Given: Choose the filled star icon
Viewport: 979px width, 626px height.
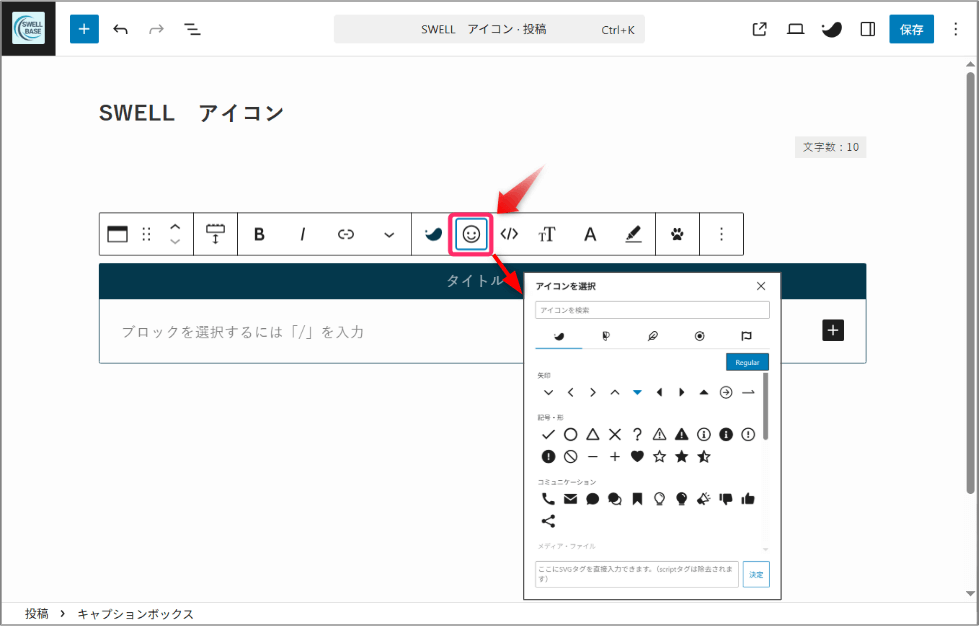Looking at the screenshot, I should [x=681, y=457].
